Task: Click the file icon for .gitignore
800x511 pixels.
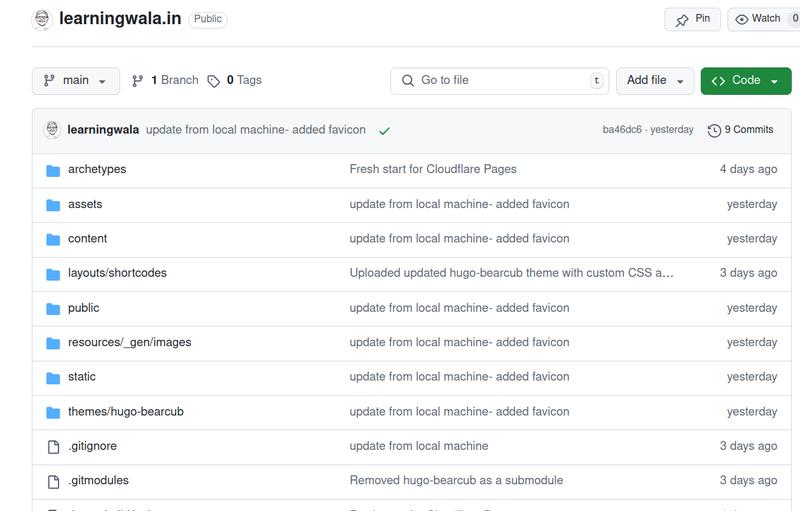Action: pos(53,447)
